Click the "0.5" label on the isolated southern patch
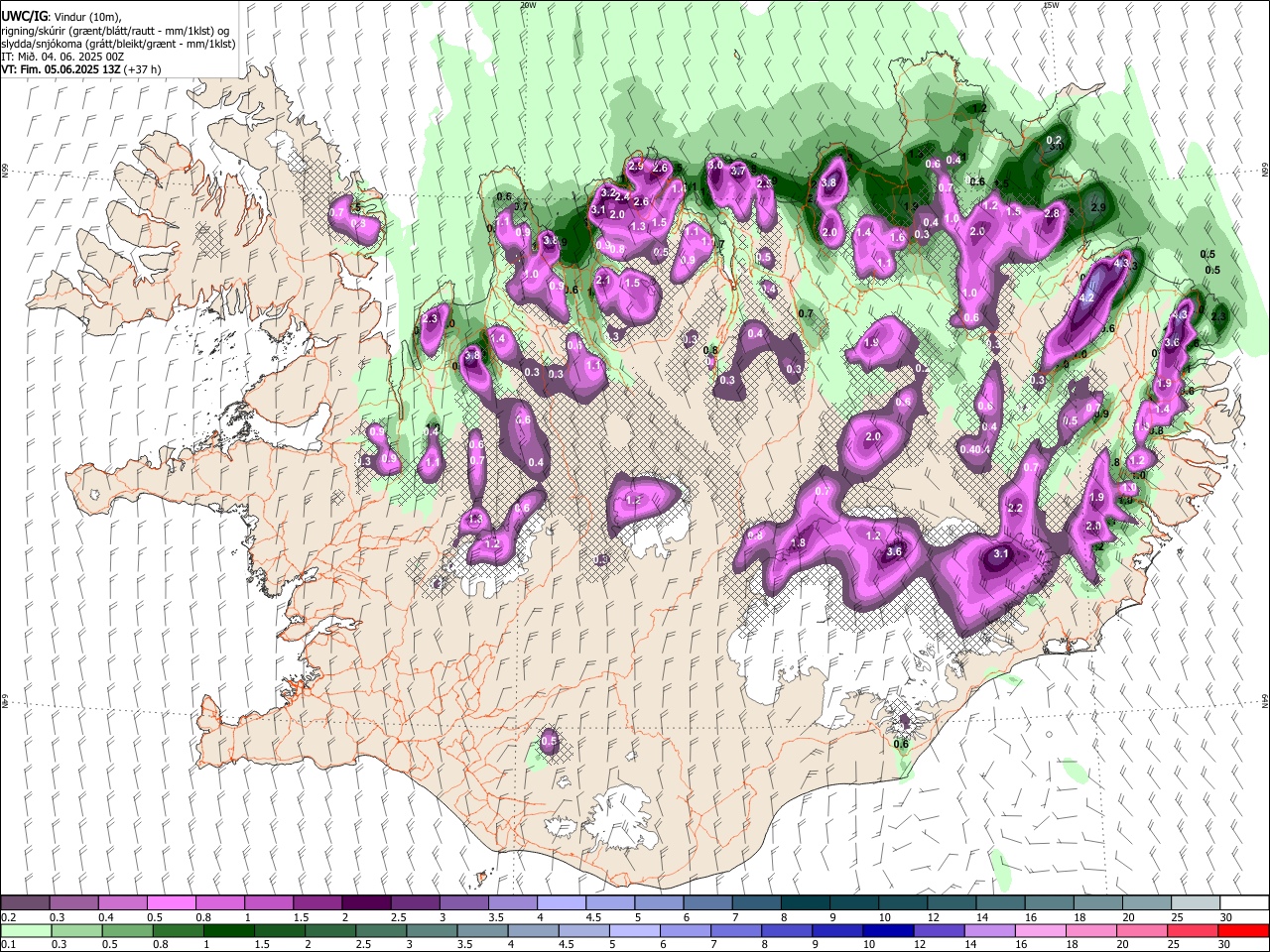 (x=549, y=741)
